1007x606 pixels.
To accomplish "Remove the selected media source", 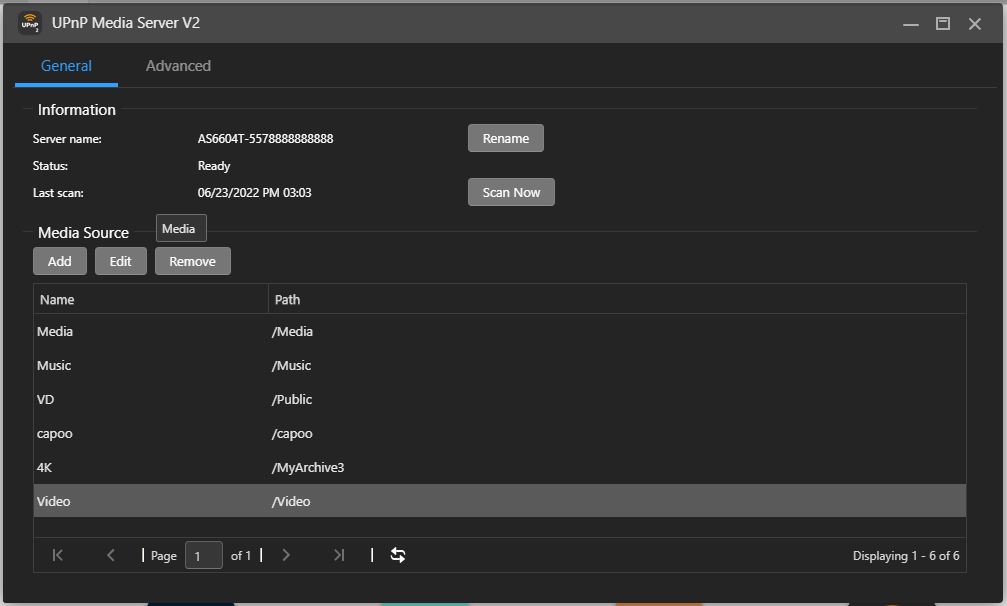I will [x=192, y=261].
